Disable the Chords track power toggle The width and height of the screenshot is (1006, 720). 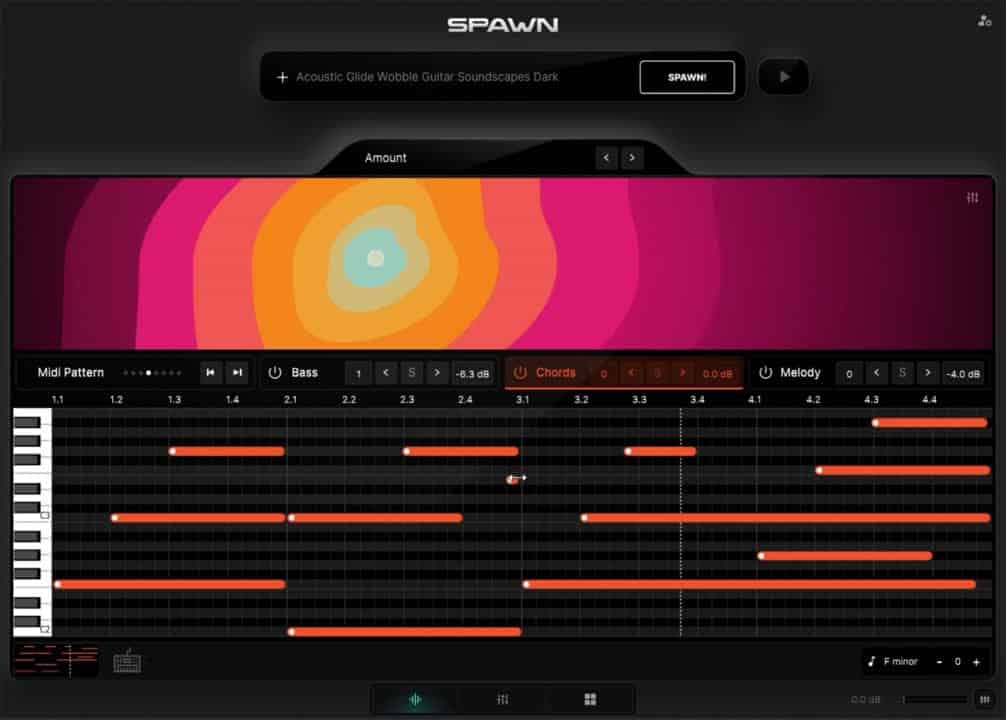(x=521, y=372)
